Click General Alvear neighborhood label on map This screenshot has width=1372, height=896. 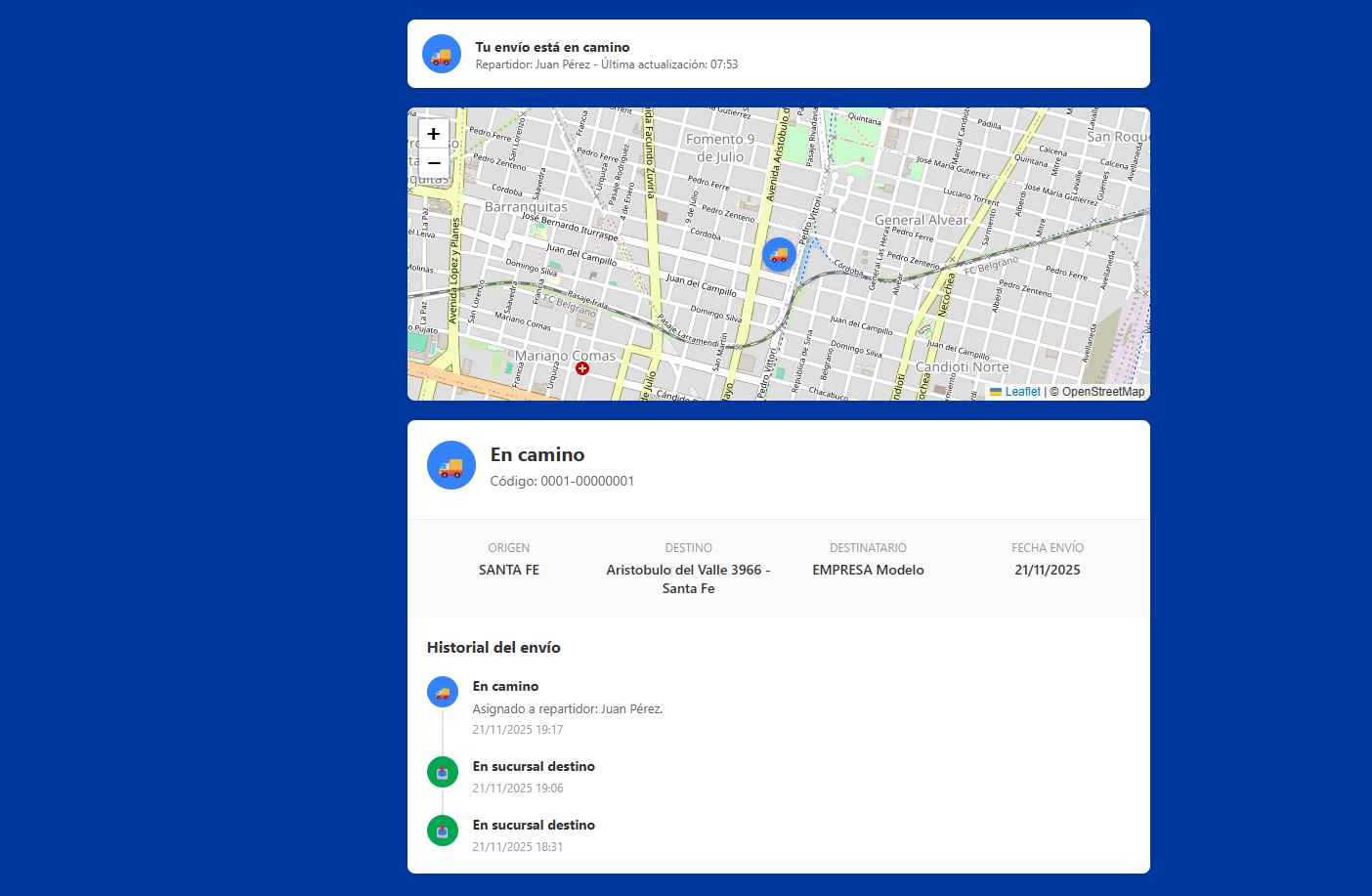point(921,220)
